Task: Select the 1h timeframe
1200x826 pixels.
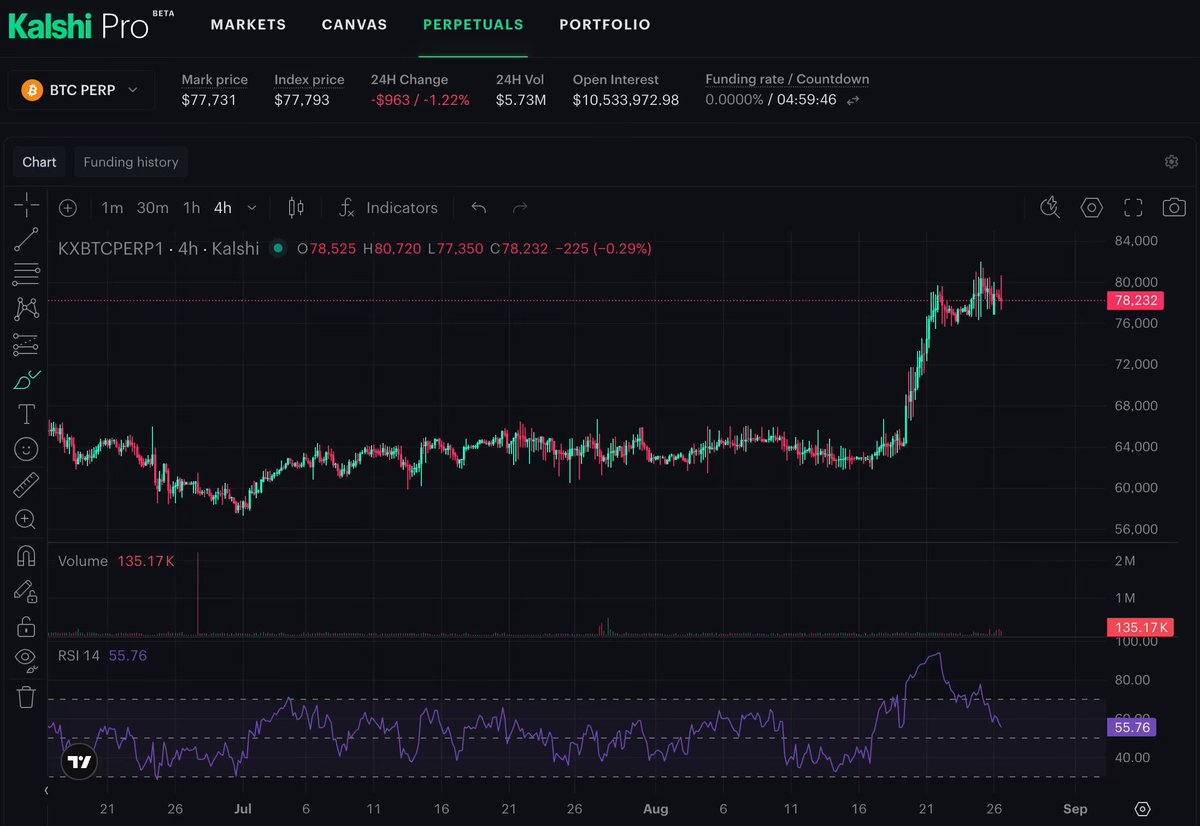Action: click(x=191, y=208)
